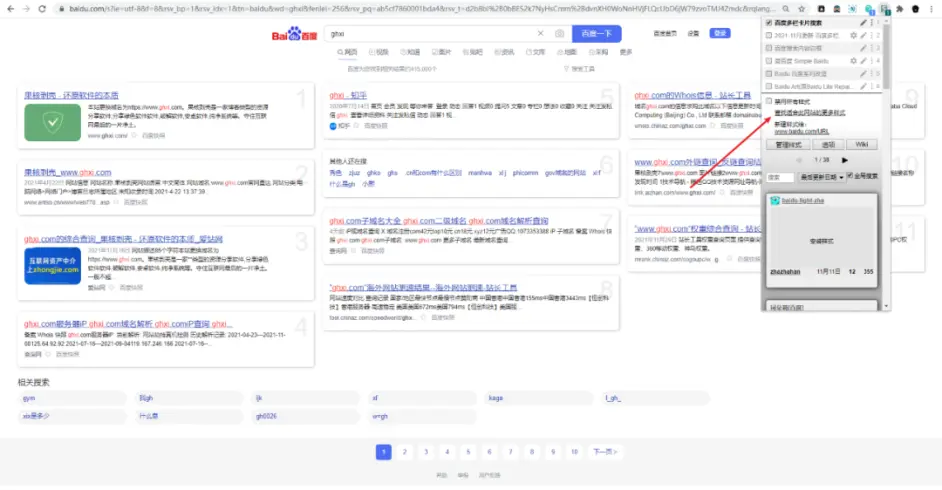Click the first black square extension icon

click(821, 9)
